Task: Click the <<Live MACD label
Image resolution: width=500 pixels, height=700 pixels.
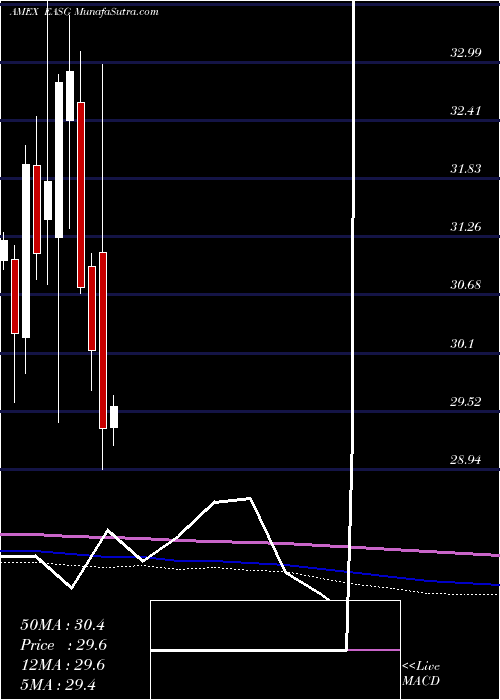Action: [x=421, y=674]
